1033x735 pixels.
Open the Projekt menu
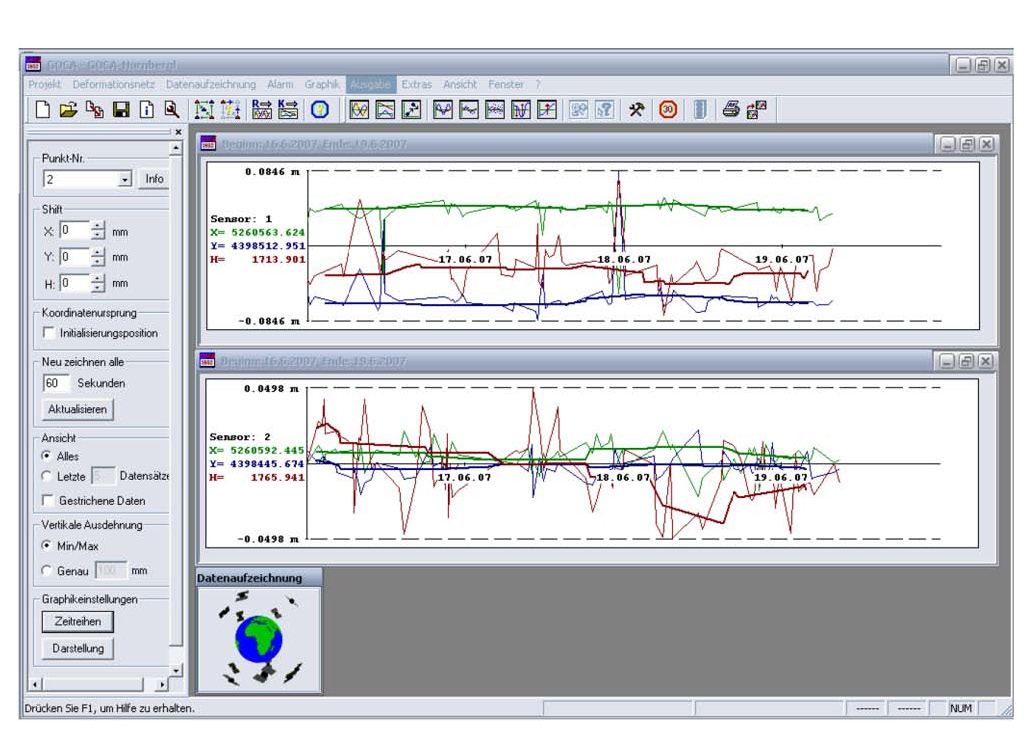pos(45,84)
